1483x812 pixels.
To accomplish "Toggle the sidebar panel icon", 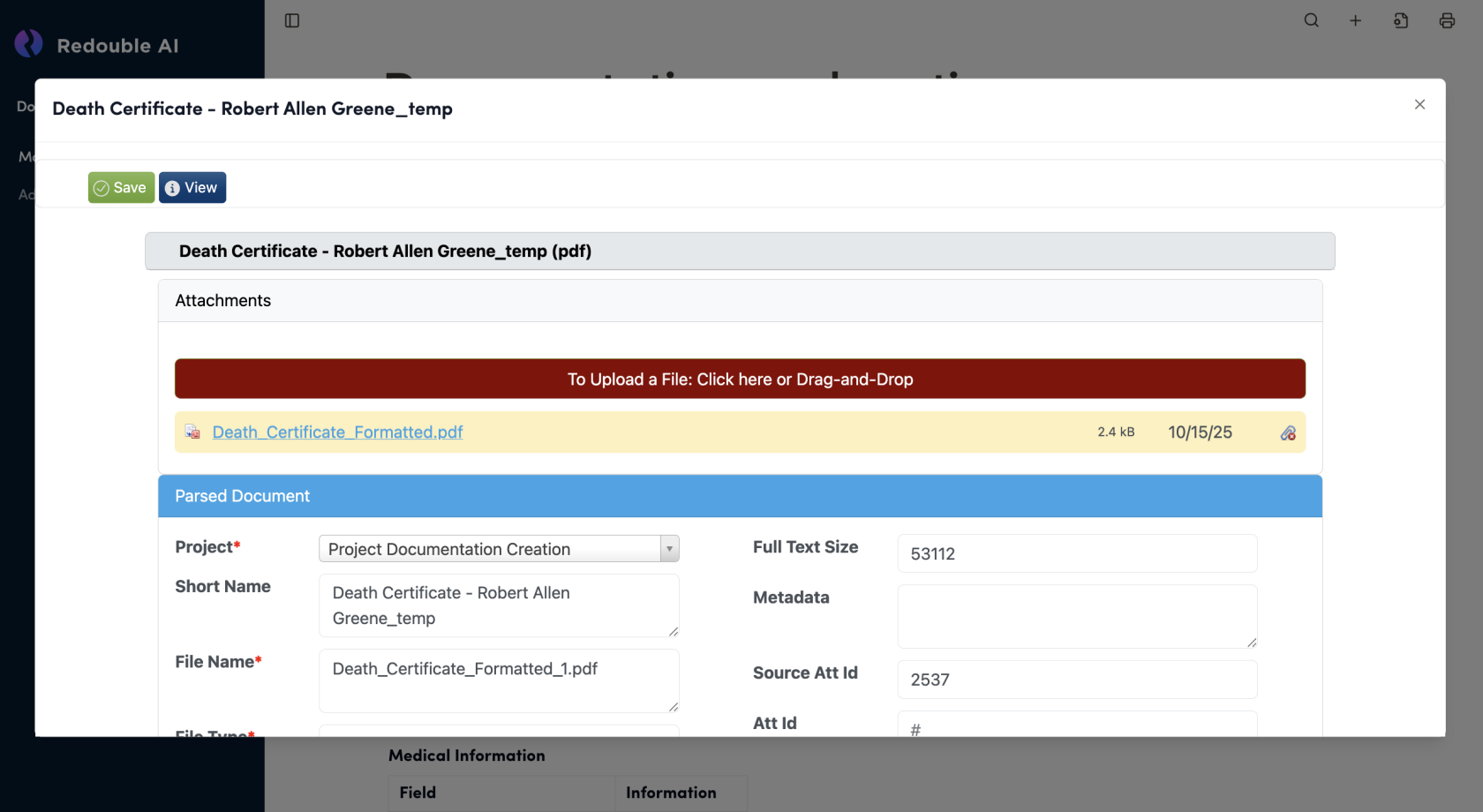I will click(292, 20).
